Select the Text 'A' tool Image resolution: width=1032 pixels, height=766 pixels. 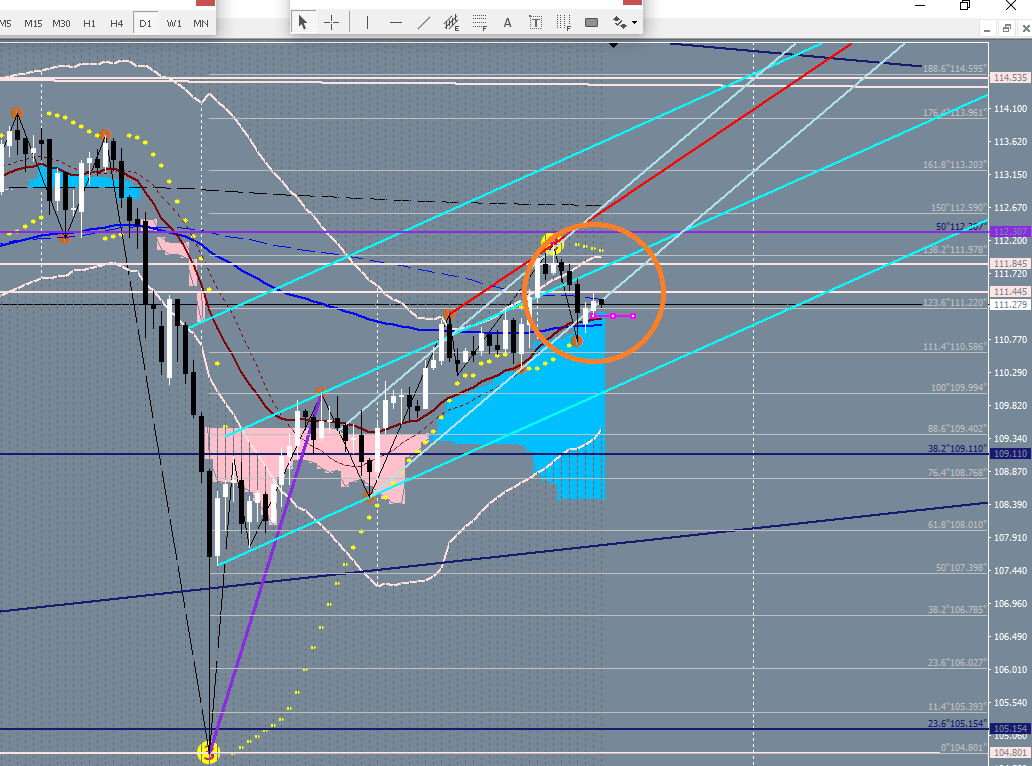point(507,22)
